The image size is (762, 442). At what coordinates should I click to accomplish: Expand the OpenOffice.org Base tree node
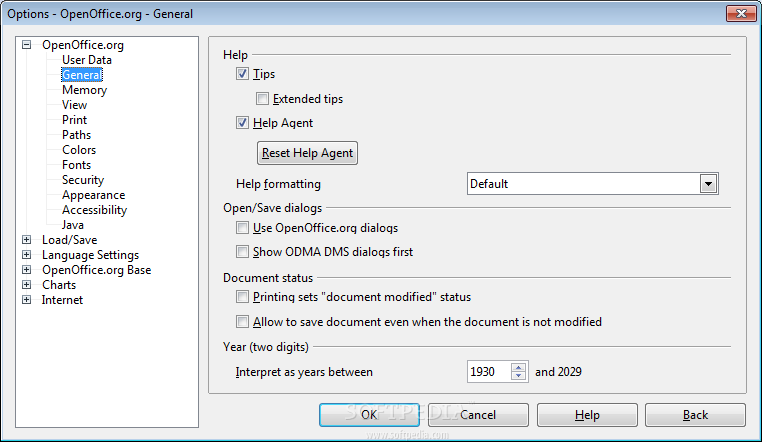[27, 270]
